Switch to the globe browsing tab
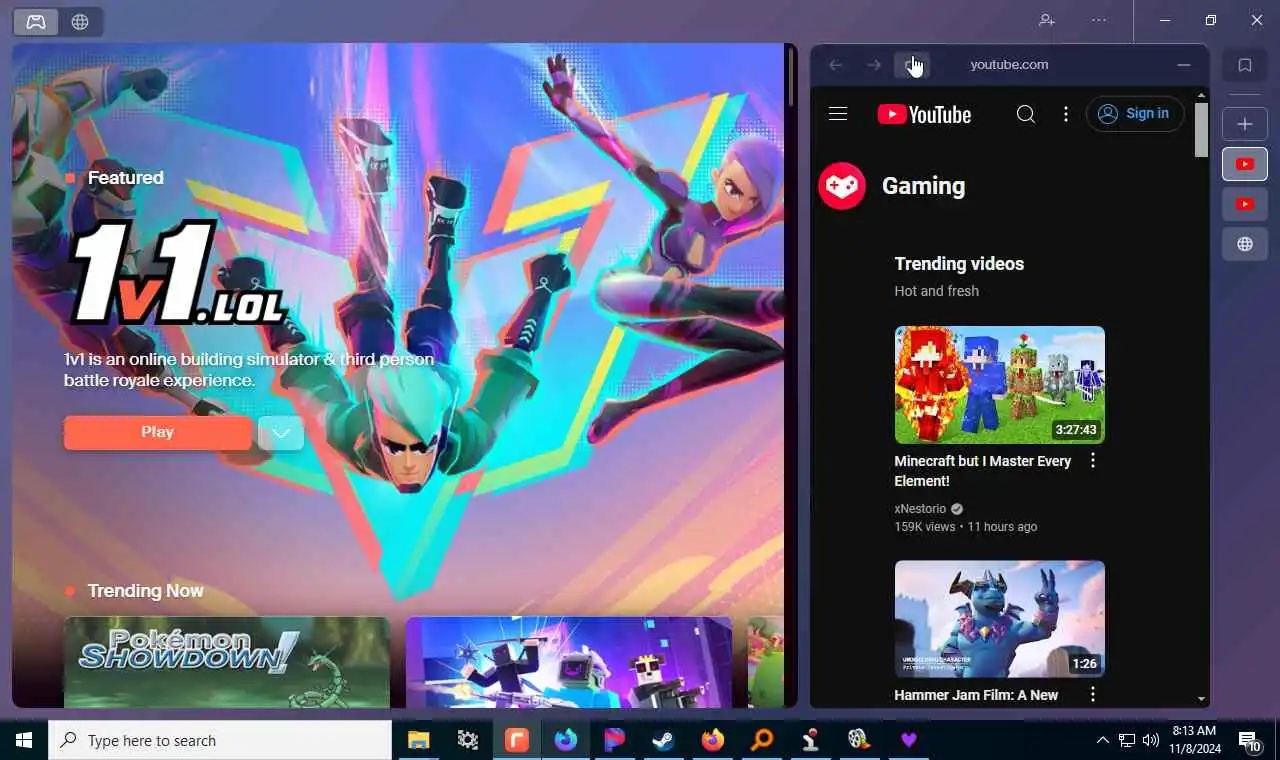This screenshot has height=760, width=1280. click(x=80, y=21)
